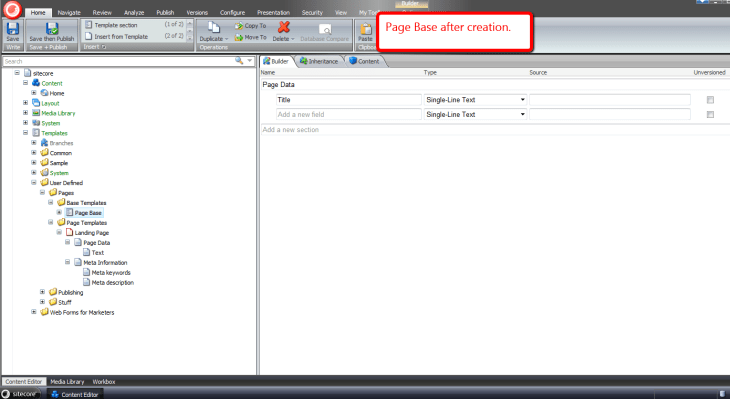Select the Branches node icon
The image size is (730, 399).
(x=44, y=142)
